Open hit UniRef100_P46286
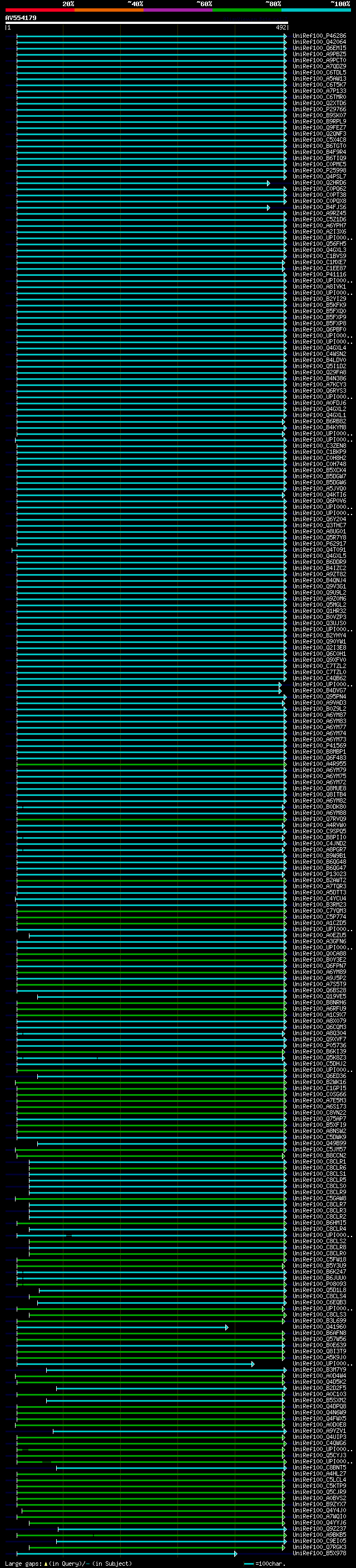The height and width of the screenshot is (1568, 356). pyautogui.click(x=319, y=36)
